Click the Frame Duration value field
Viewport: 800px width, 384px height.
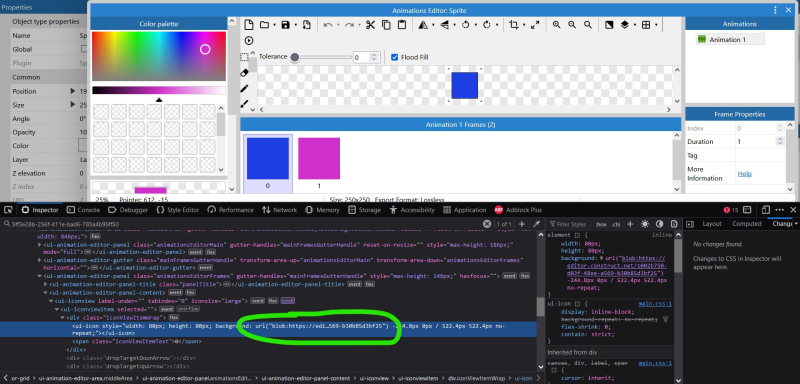[760, 142]
